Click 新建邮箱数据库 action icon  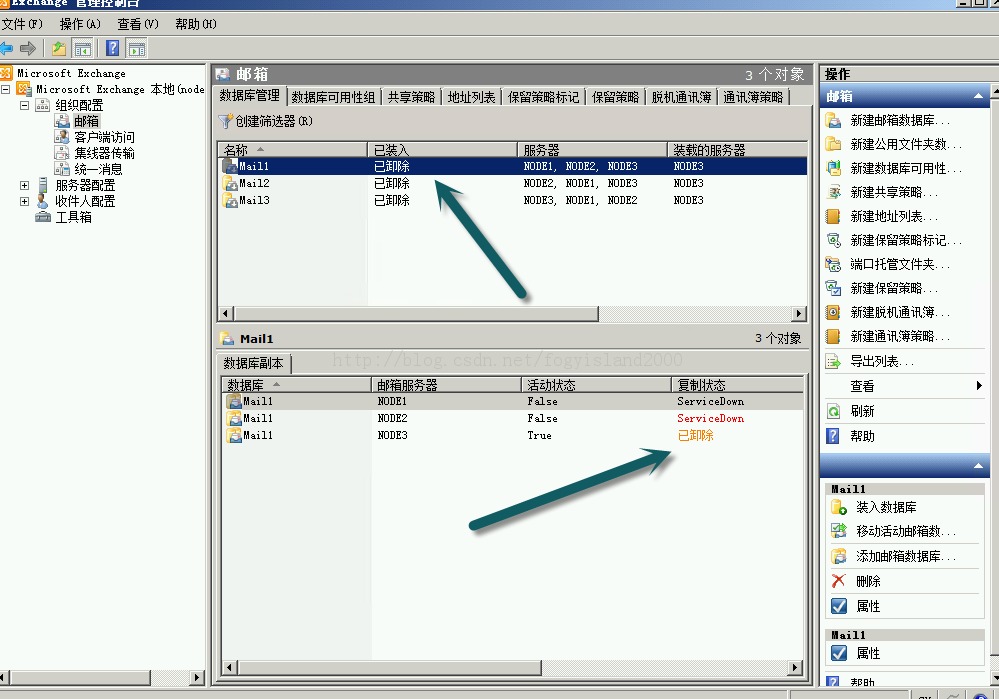pyautogui.click(x=833, y=120)
